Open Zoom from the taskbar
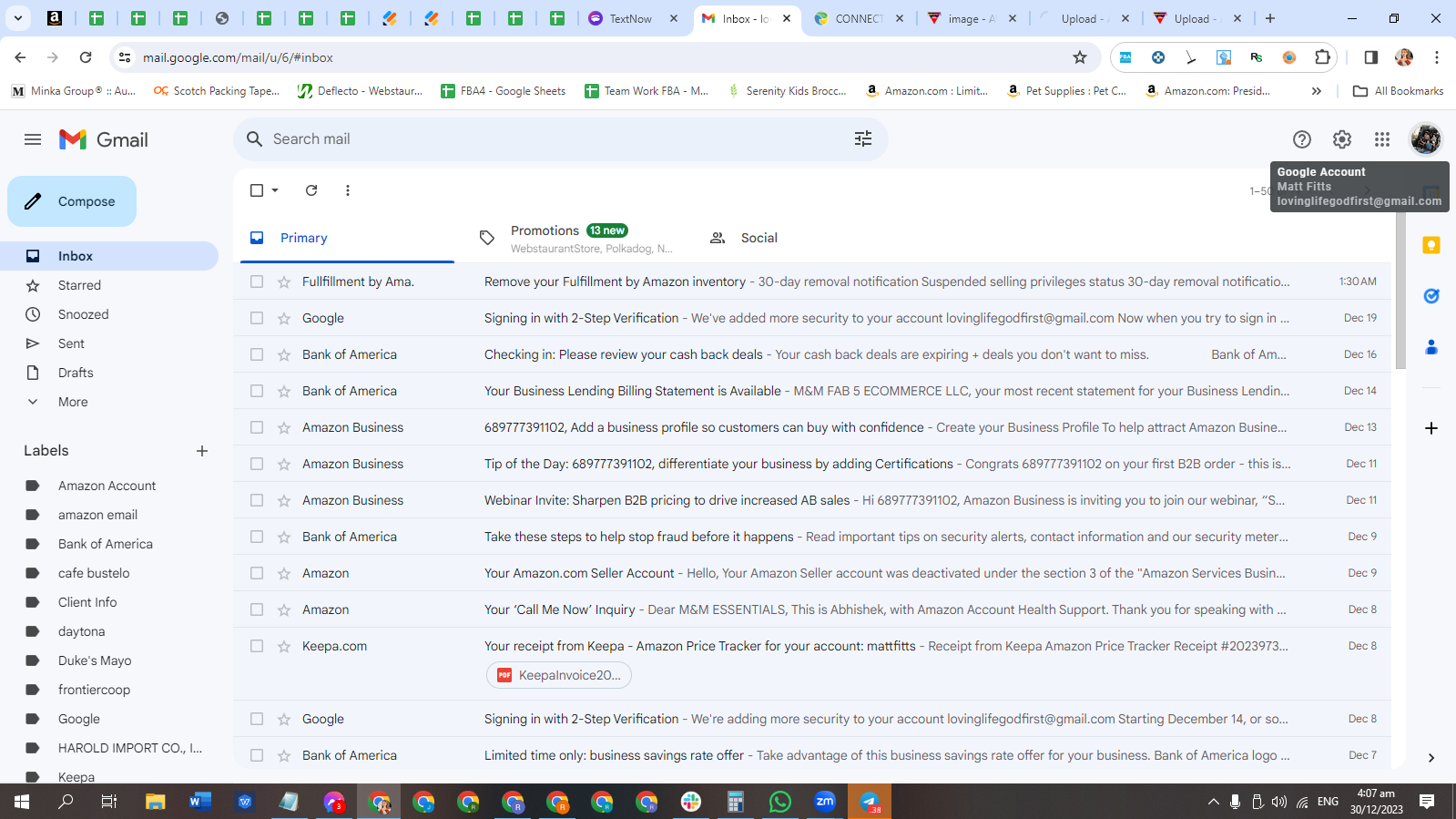The image size is (1456, 819). 825,802
